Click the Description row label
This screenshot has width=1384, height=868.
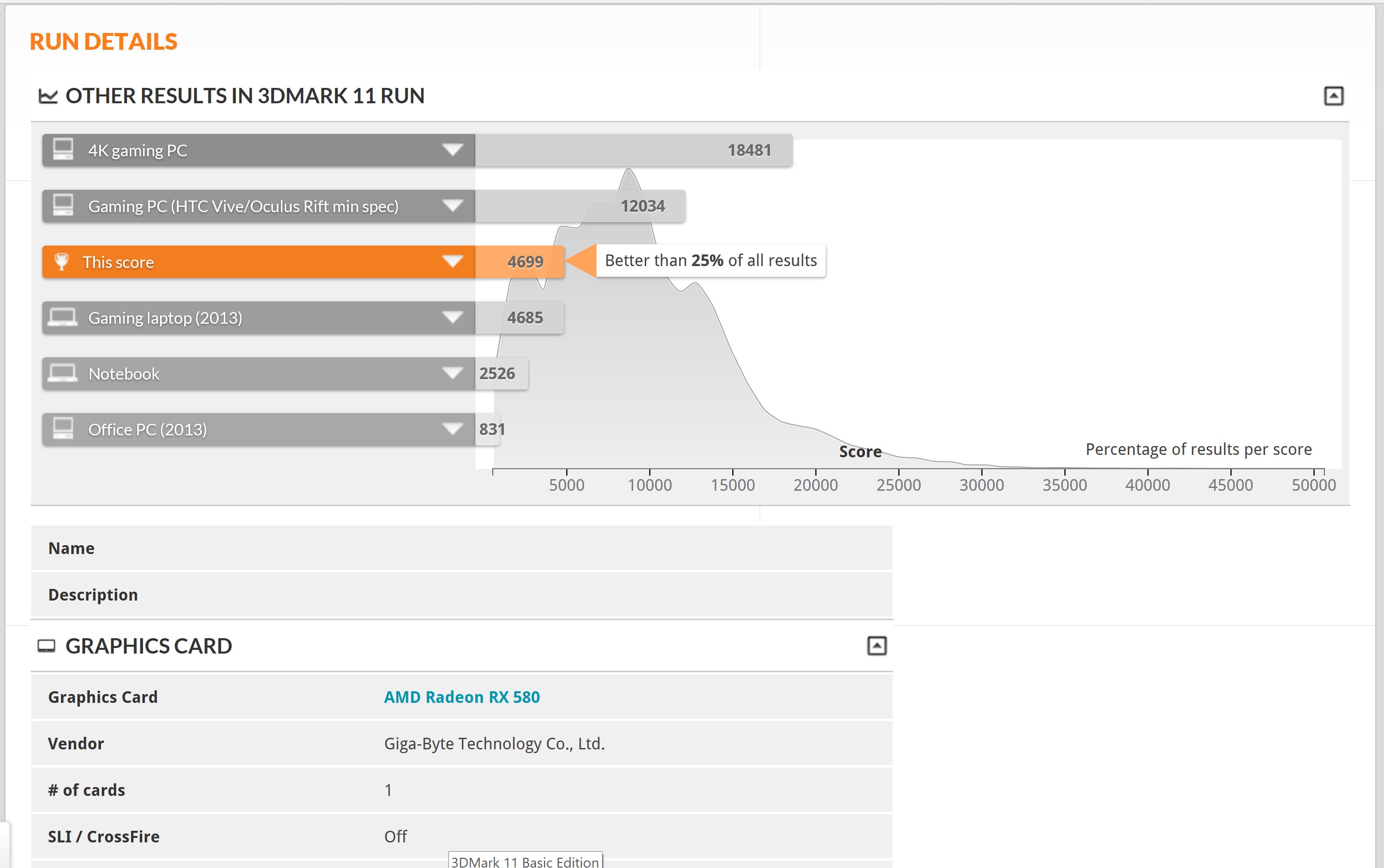[93, 595]
